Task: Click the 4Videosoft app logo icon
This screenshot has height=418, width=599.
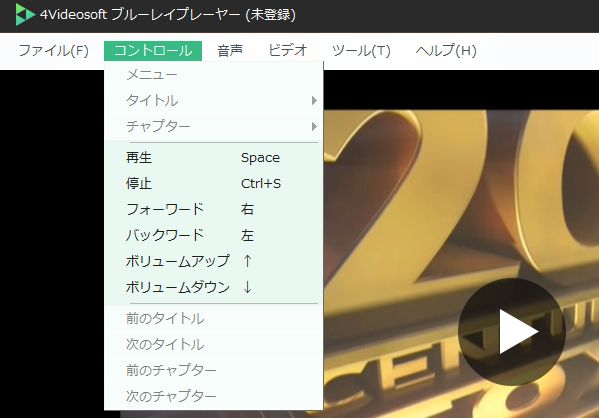Action: tap(25, 15)
